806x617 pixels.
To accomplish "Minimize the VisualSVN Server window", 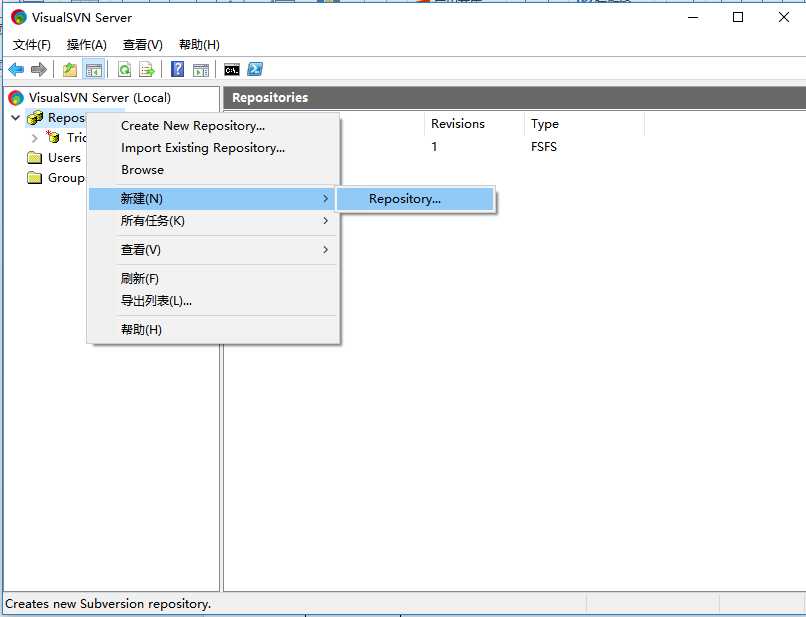I will click(693, 17).
